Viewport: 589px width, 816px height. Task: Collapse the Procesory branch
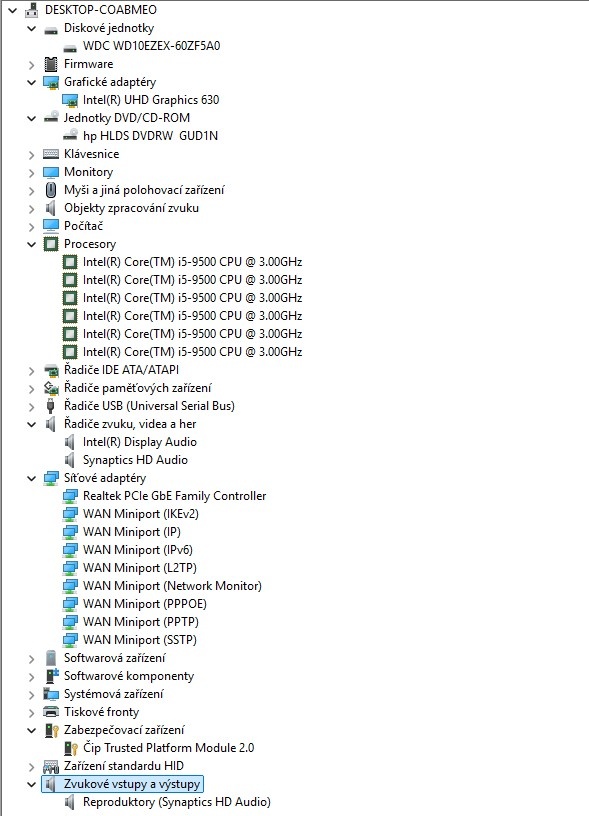pyautogui.click(x=31, y=244)
